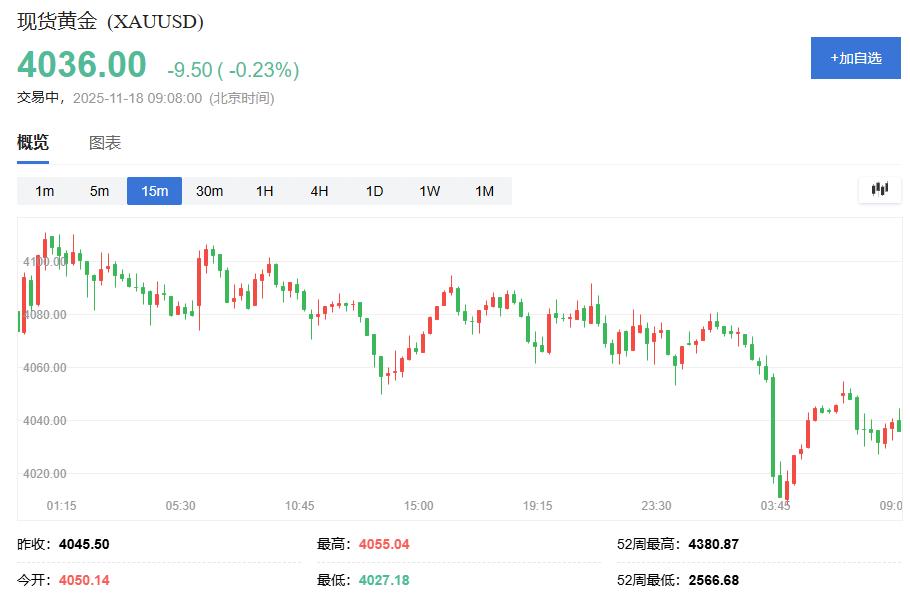Click the 昨收 value 4045.50

coord(86,544)
